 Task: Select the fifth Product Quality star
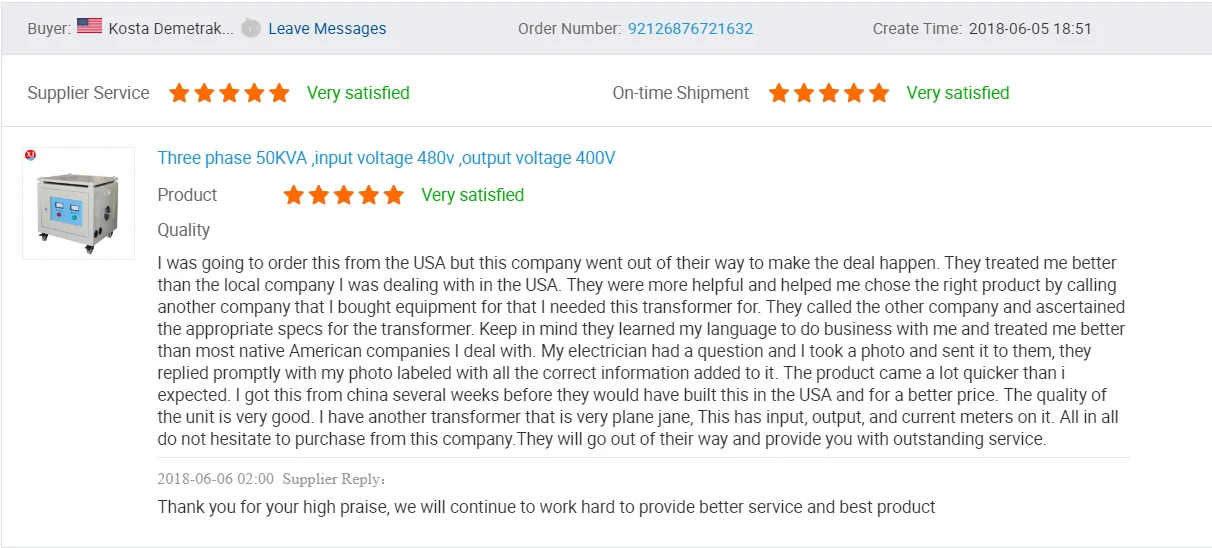[x=394, y=195]
